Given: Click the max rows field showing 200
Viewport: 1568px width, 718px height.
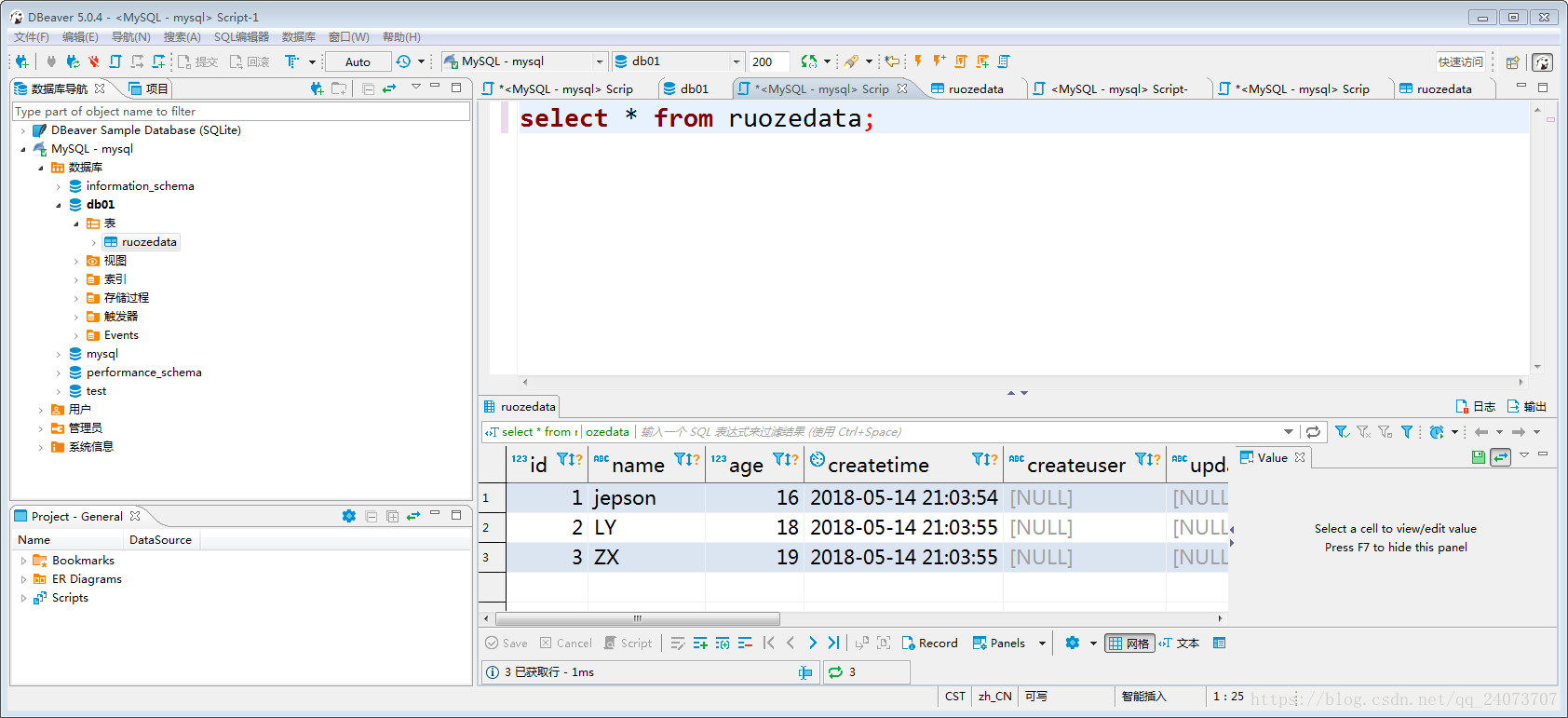Looking at the screenshot, I should pyautogui.click(x=769, y=61).
